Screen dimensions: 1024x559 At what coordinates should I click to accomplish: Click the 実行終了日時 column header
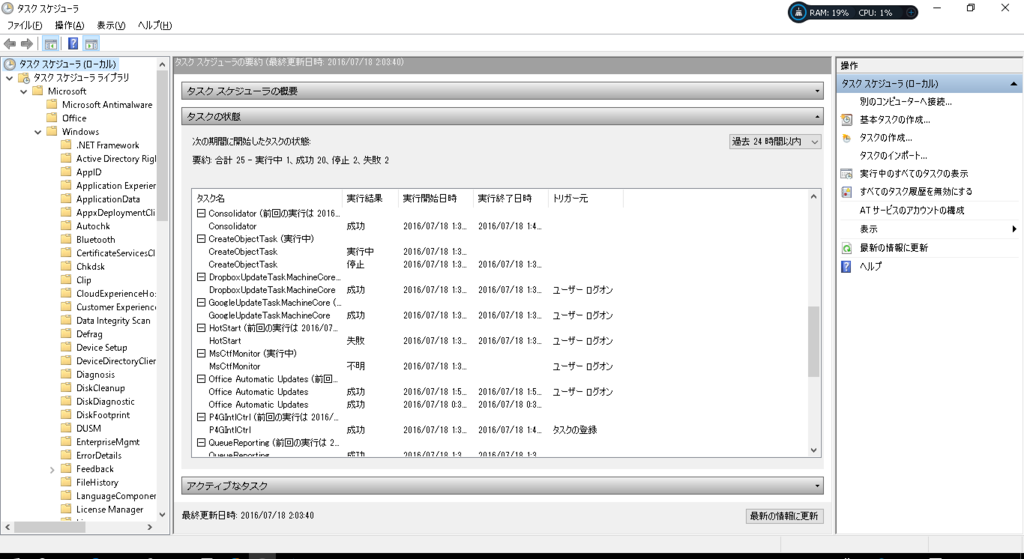pyautogui.click(x=511, y=199)
